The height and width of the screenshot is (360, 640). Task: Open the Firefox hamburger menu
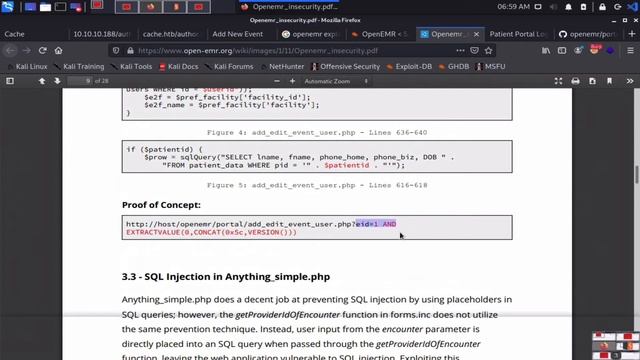(630, 51)
